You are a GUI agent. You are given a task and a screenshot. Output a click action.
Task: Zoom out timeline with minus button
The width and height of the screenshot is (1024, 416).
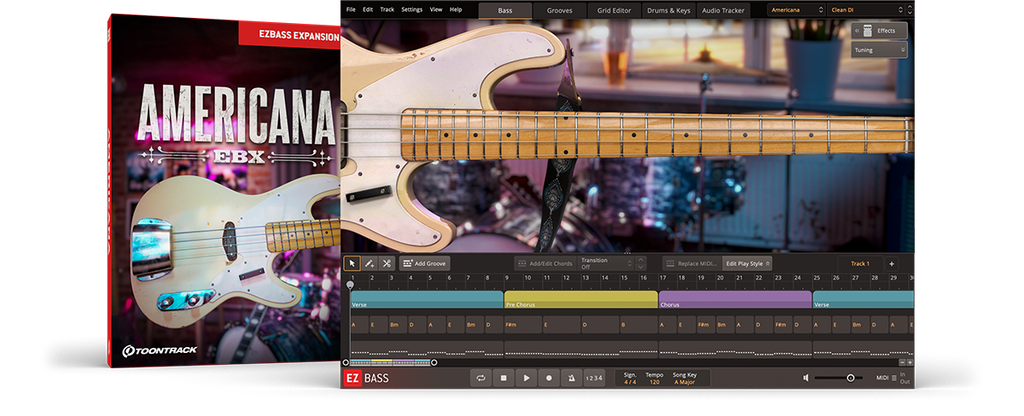(x=903, y=362)
